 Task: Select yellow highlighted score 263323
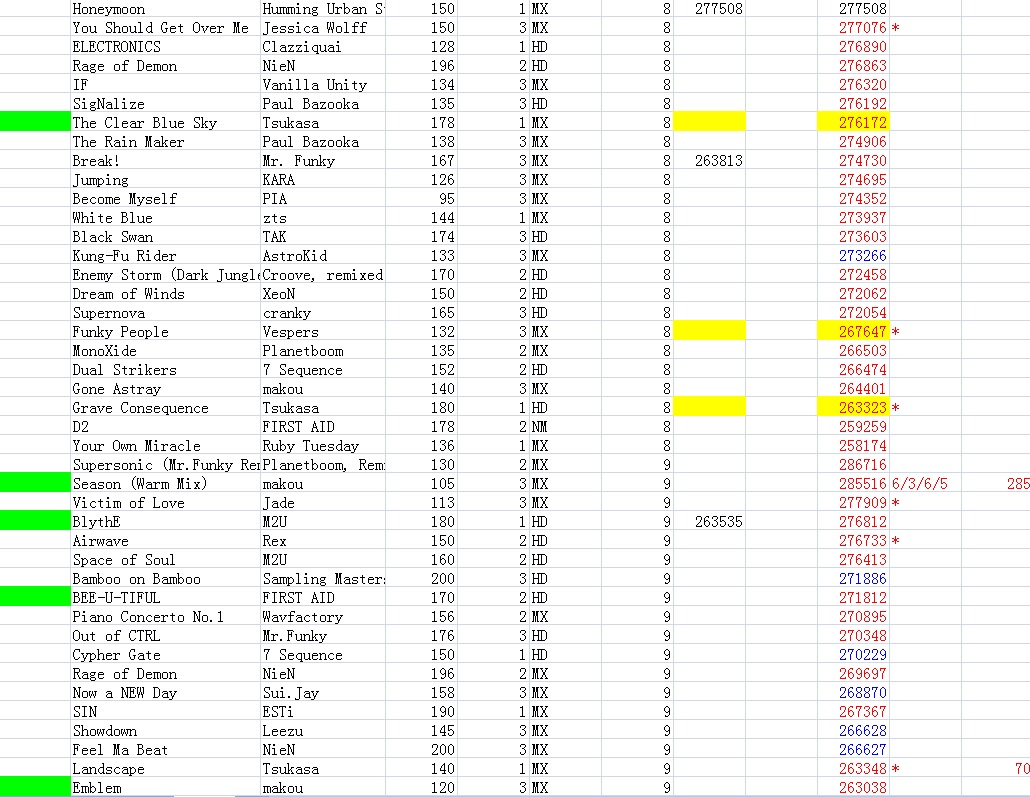[x=853, y=408]
